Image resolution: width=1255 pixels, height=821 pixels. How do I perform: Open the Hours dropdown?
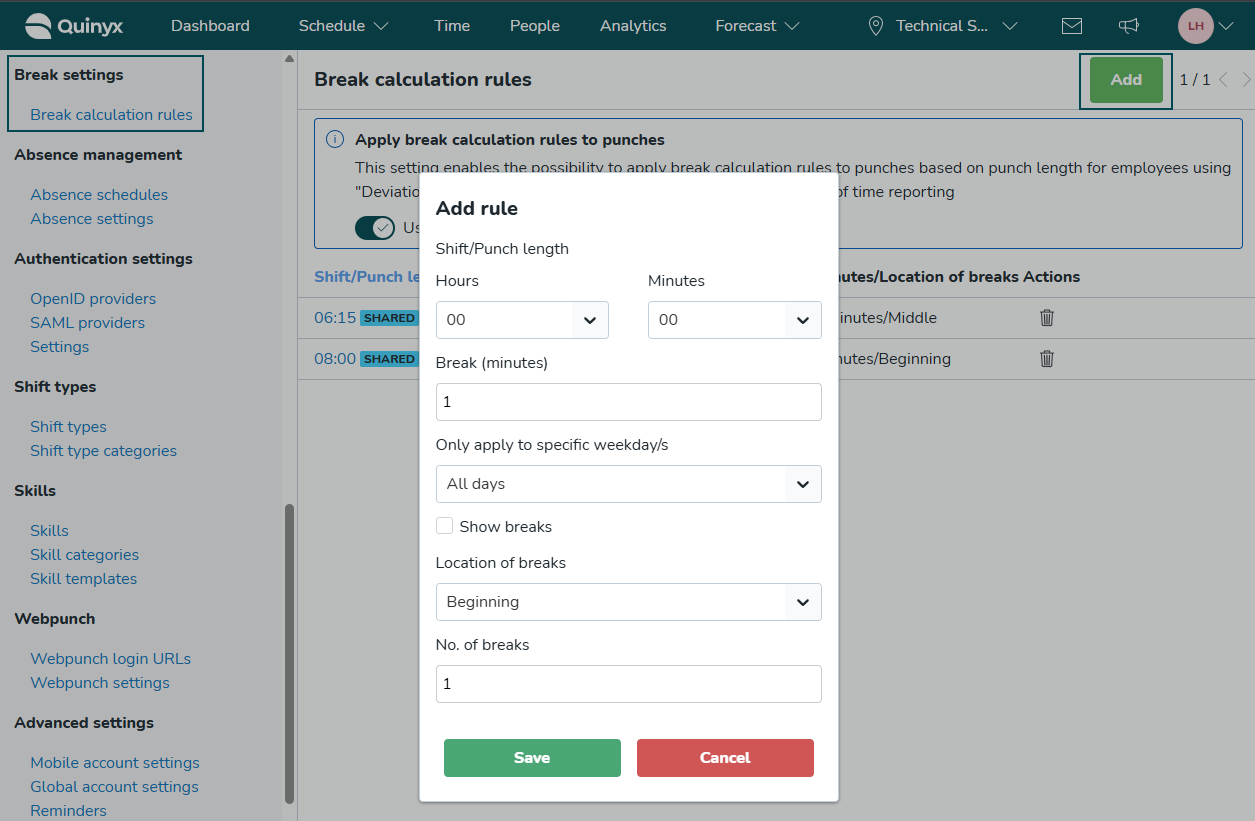pyautogui.click(x=522, y=320)
